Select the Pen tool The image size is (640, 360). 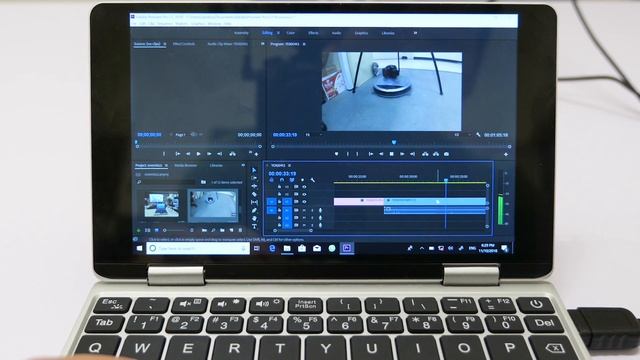254,211
